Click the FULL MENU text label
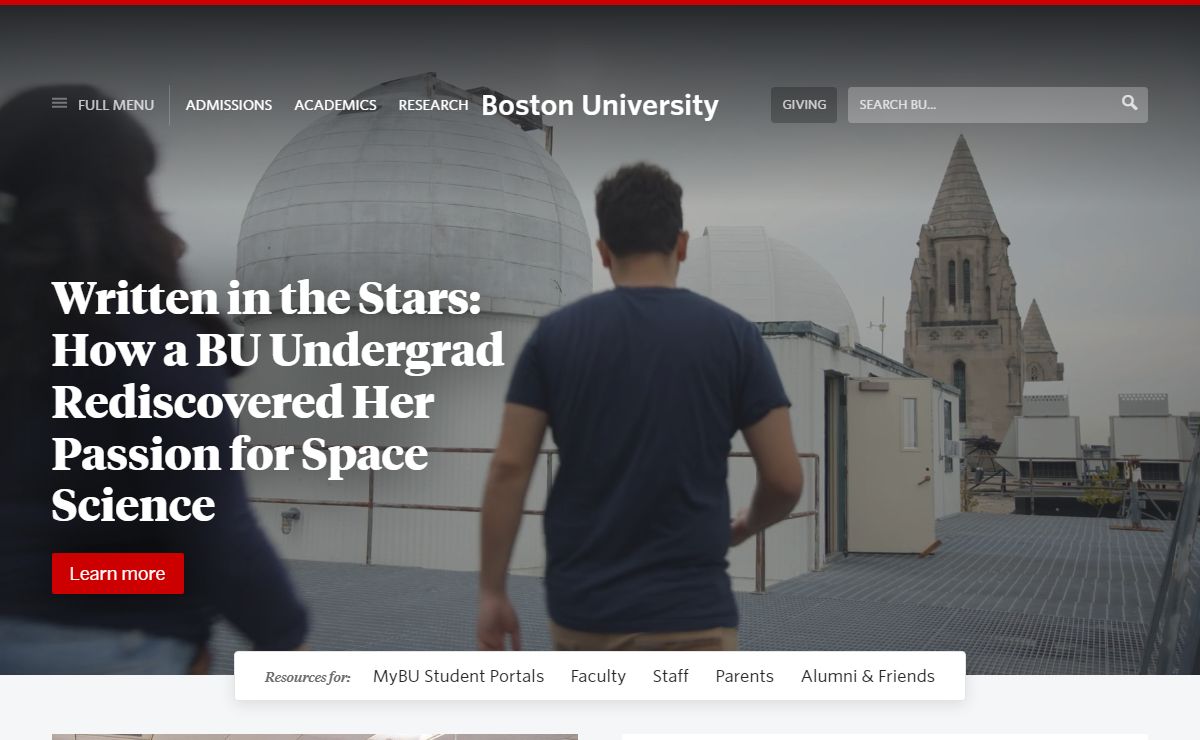 pyautogui.click(x=116, y=105)
